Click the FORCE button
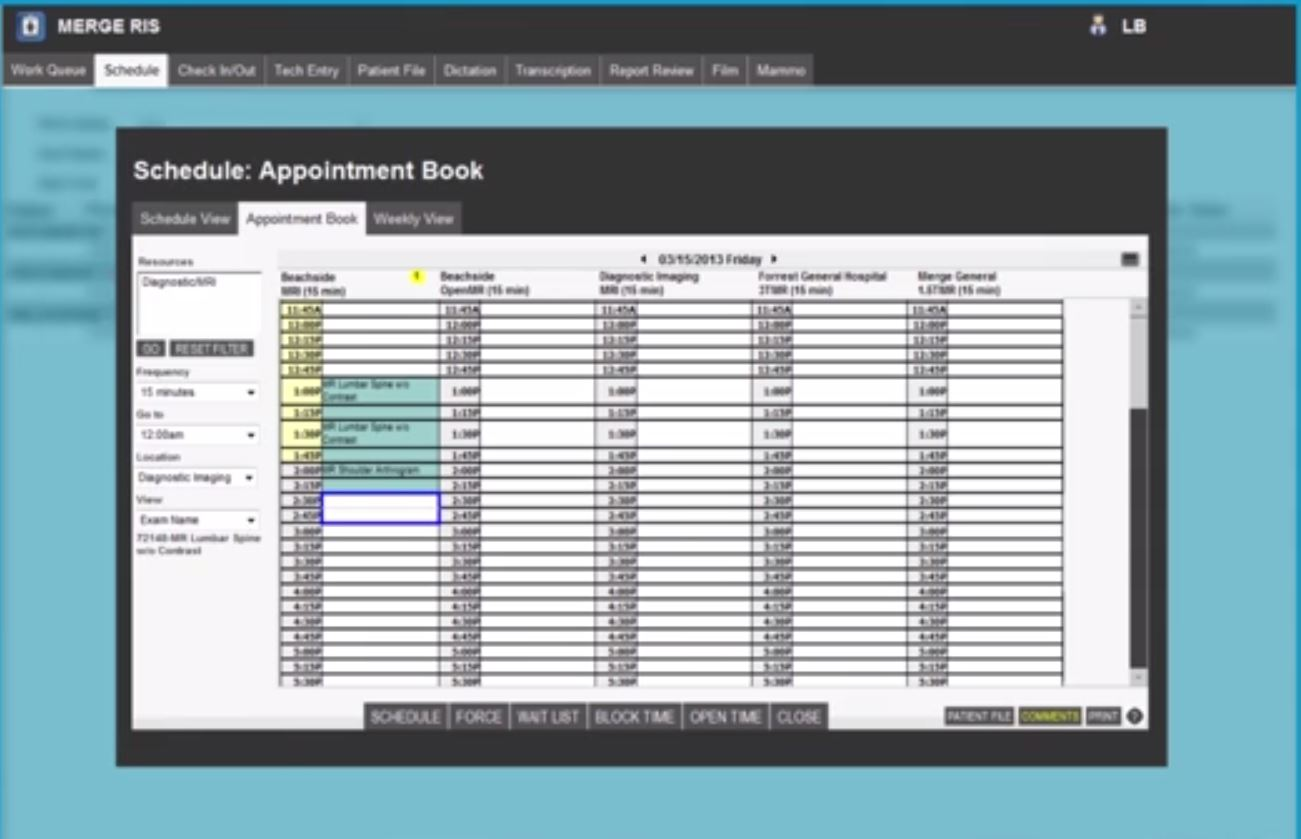 [x=478, y=717]
